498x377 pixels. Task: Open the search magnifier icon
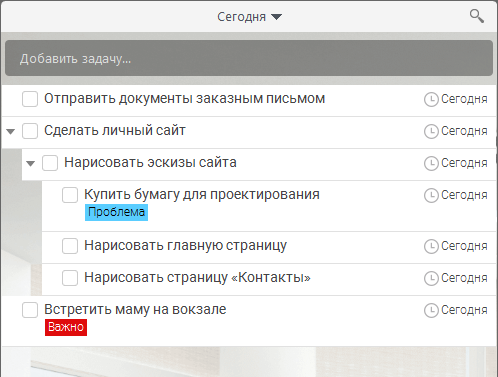tap(477, 16)
